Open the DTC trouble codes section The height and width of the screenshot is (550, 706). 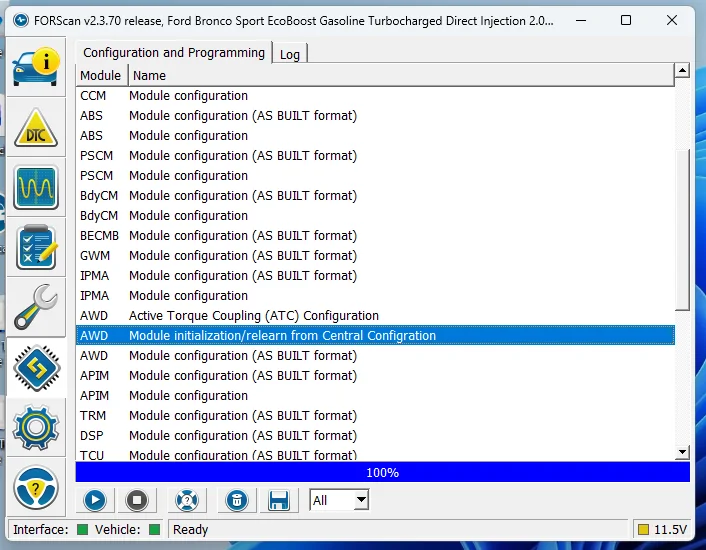pos(36,127)
